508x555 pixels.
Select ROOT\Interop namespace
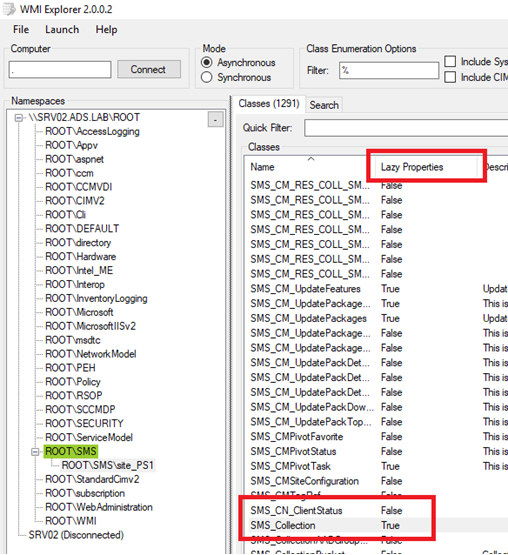(x=75, y=285)
